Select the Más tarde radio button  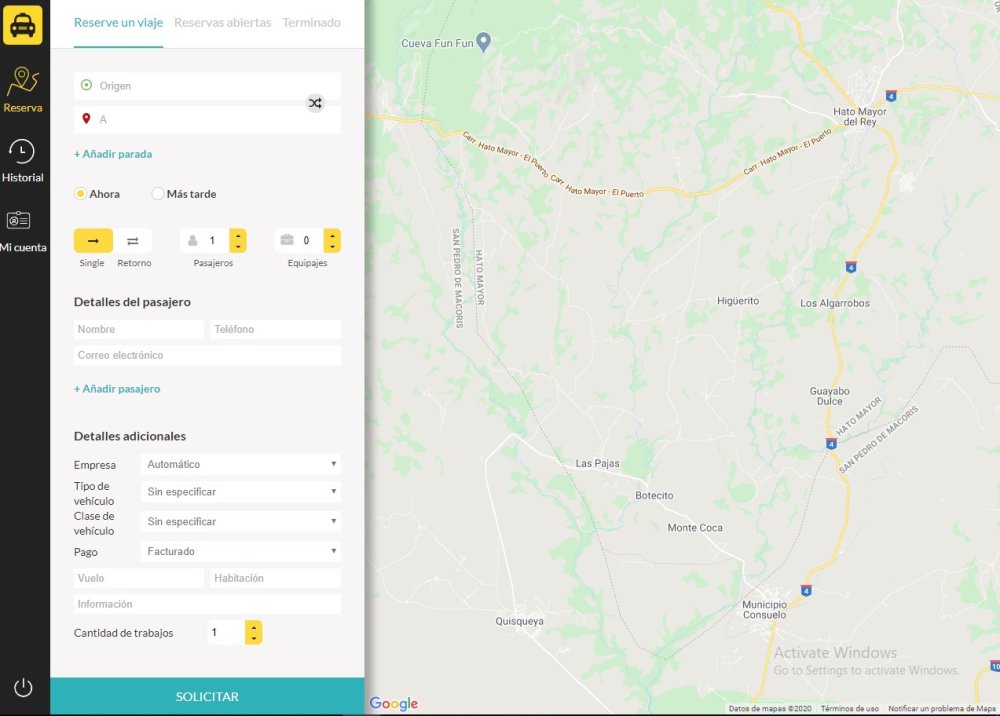(x=158, y=194)
